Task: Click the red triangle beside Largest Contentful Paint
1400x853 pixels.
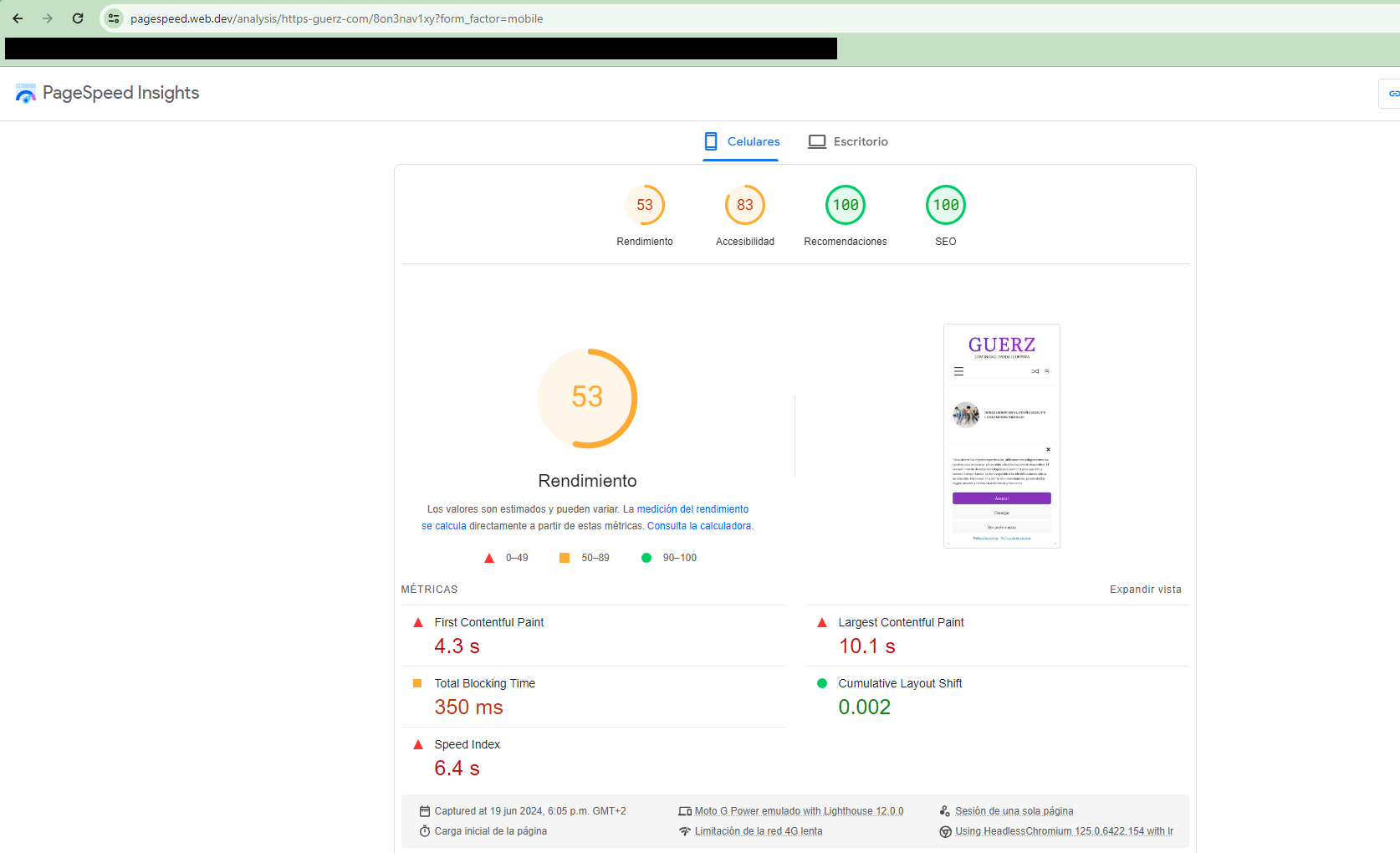Action: [822, 622]
